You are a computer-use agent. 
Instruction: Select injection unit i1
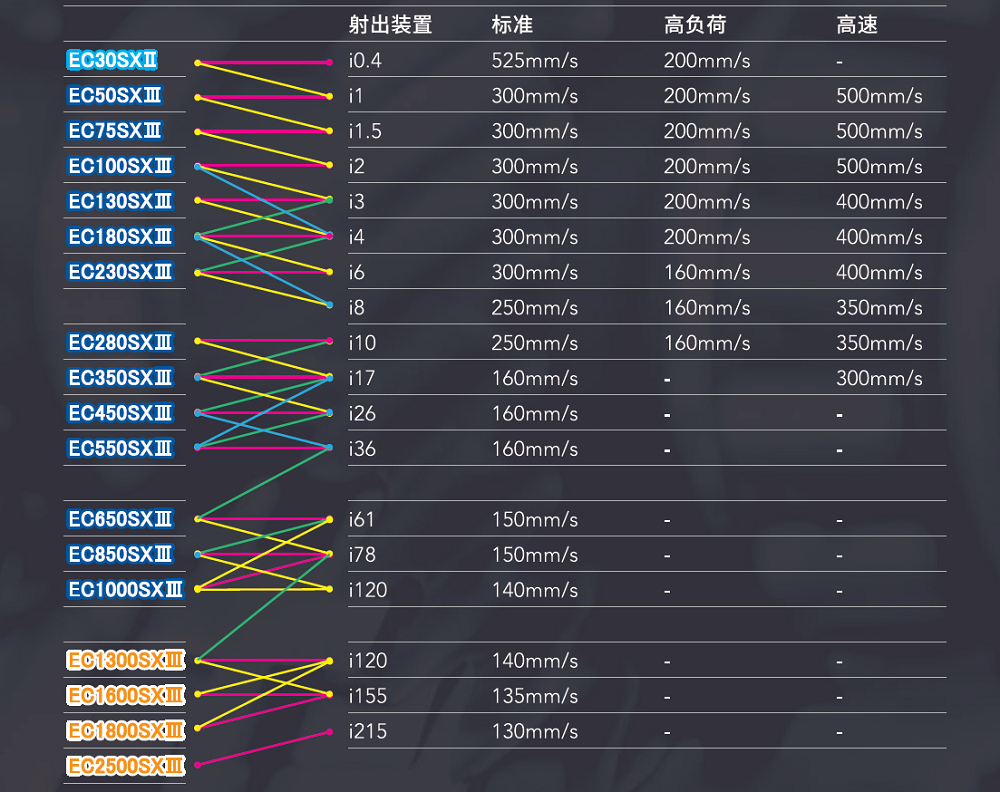356,96
